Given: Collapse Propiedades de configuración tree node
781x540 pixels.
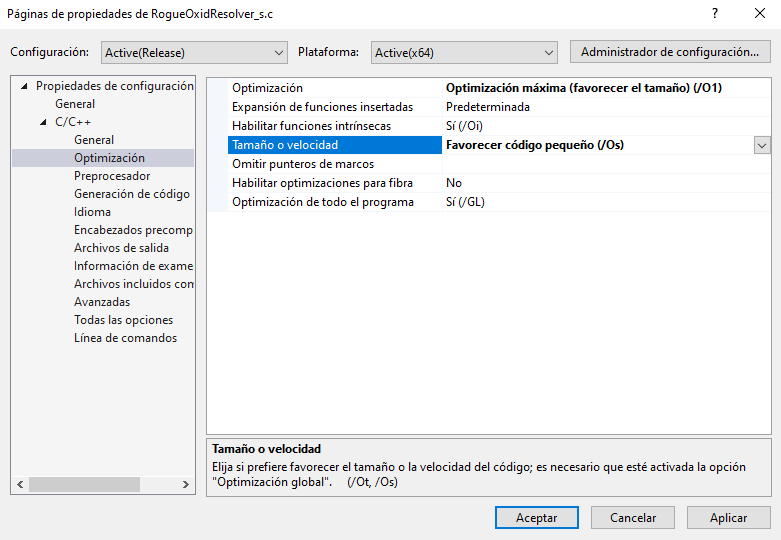Looking at the screenshot, I should [25, 86].
